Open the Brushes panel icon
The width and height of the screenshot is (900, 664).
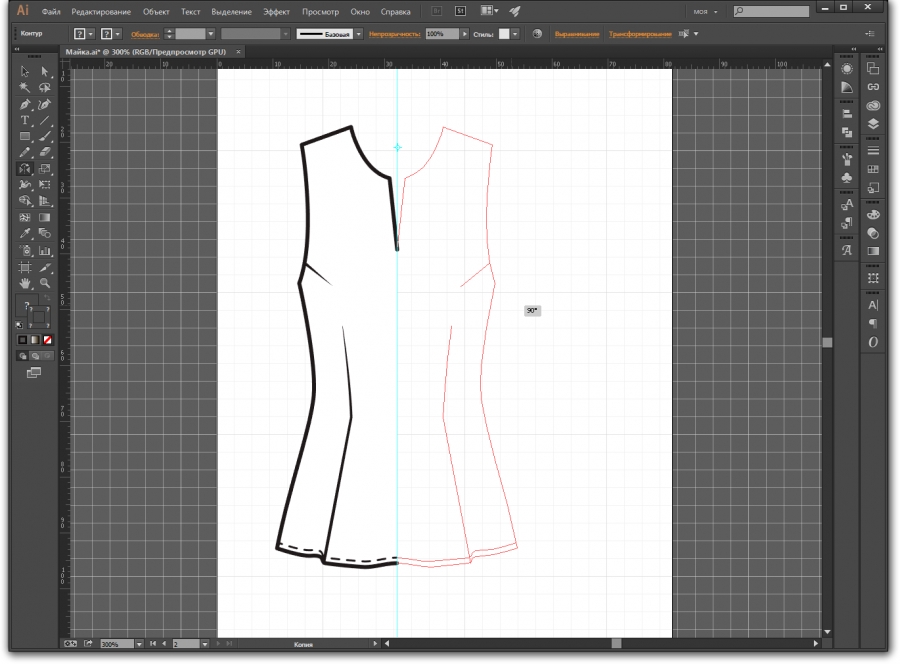(847, 159)
